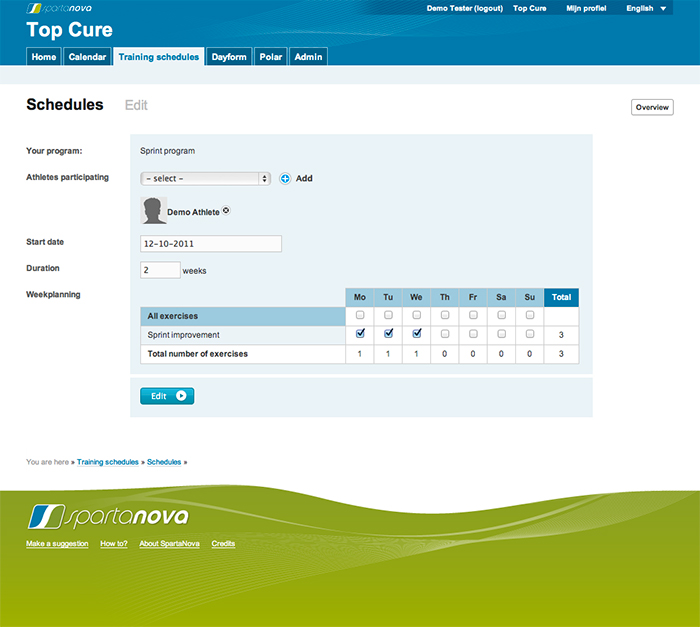Uncheck Sprint improvement on Monday
The height and width of the screenshot is (627, 700).
tap(360, 334)
